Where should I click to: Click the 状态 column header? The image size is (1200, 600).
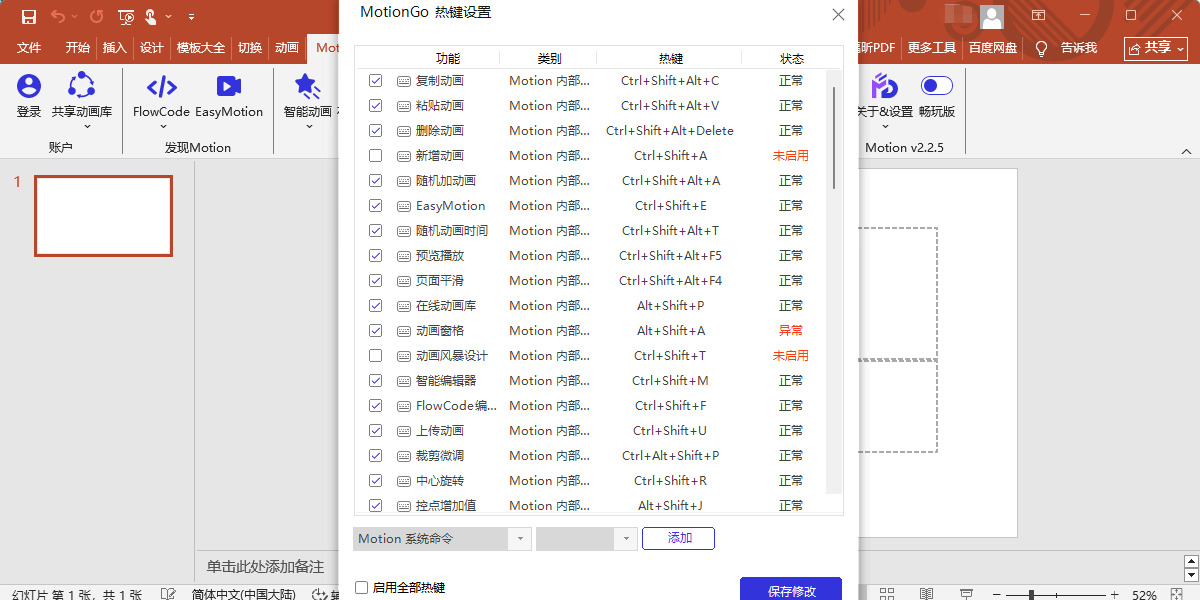point(791,59)
